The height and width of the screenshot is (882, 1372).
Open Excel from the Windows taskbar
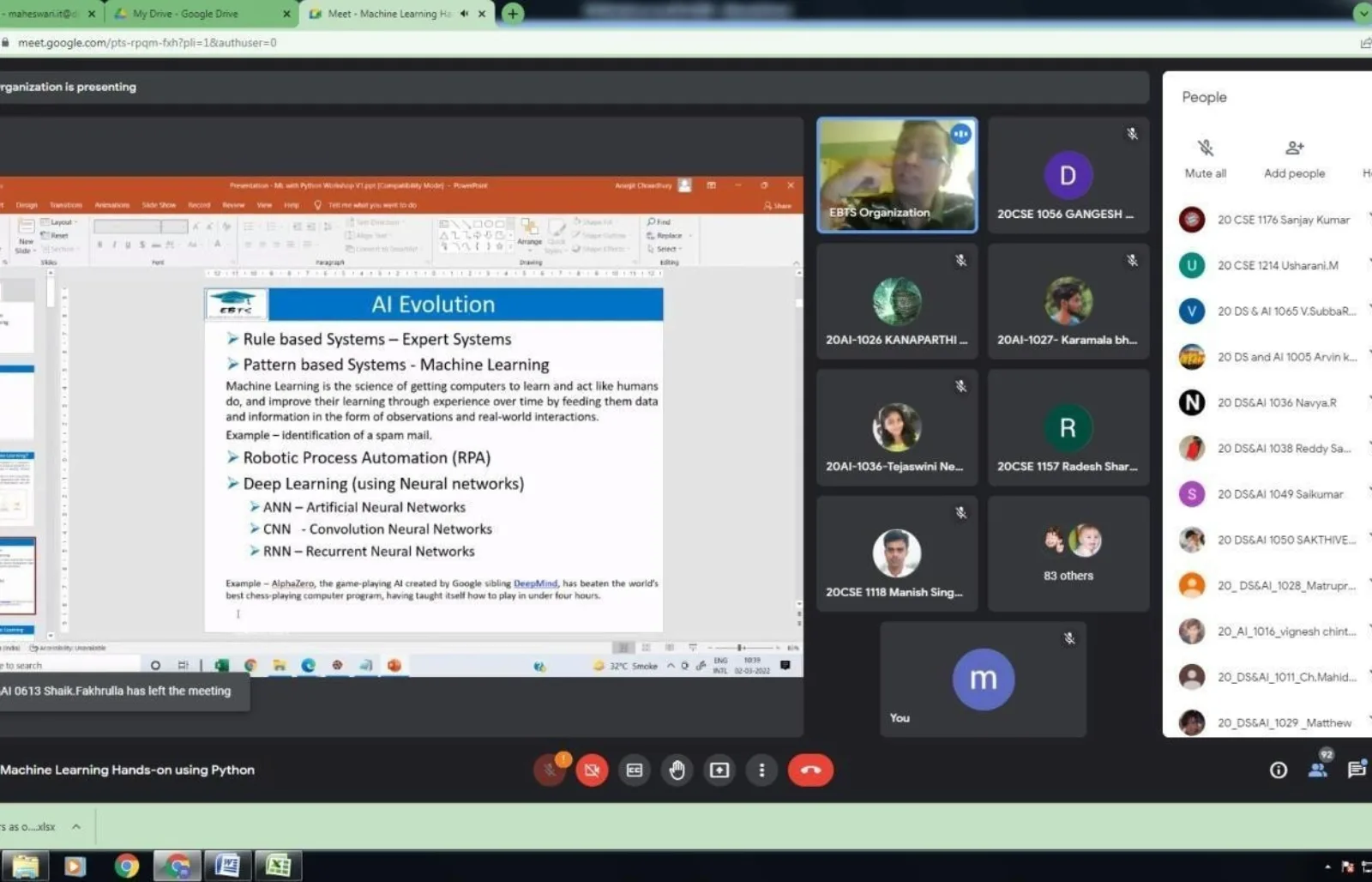point(278,866)
